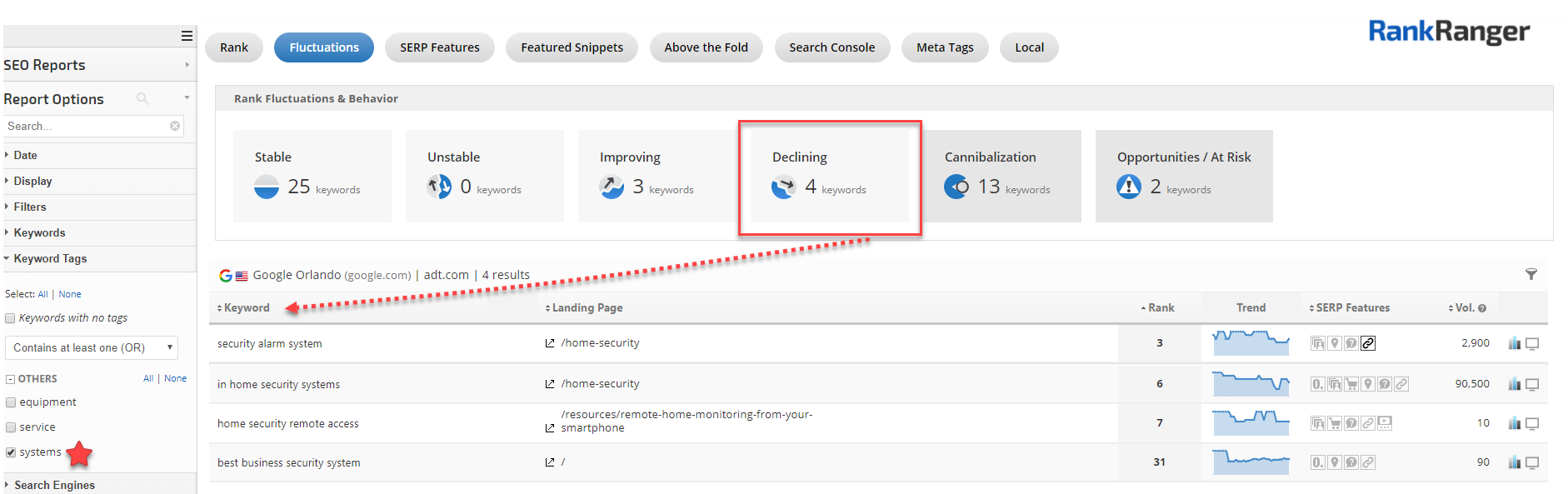The height and width of the screenshot is (494, 1568).
Task: Click the sidebar Search input field
Action: click(x=85, y=127)
